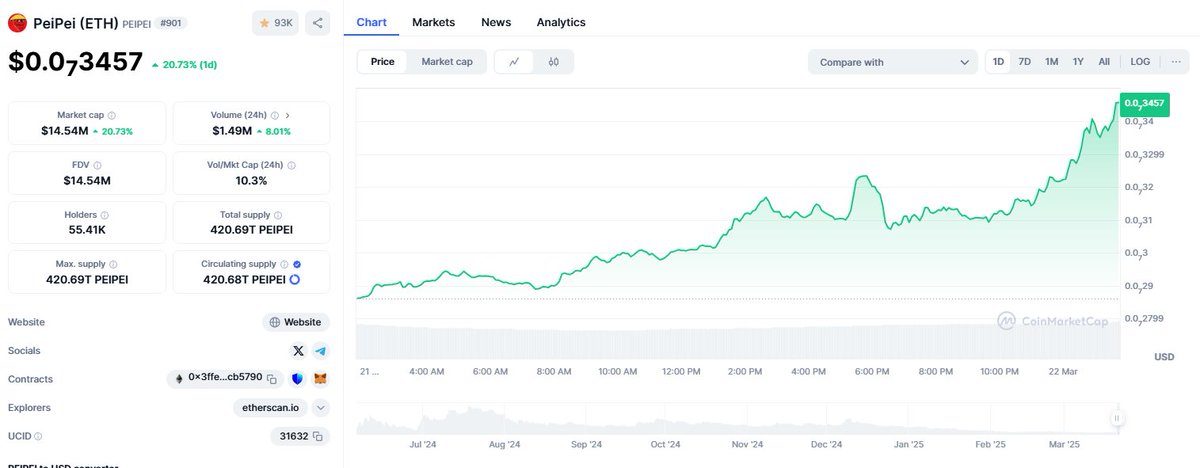Set chart range to 7D

coord(1025,62)
